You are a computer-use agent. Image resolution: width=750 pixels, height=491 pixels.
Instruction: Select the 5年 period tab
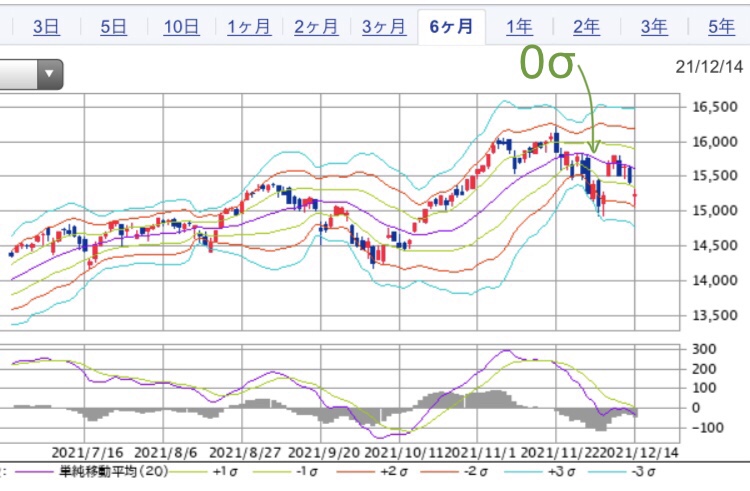pos(721,26)
